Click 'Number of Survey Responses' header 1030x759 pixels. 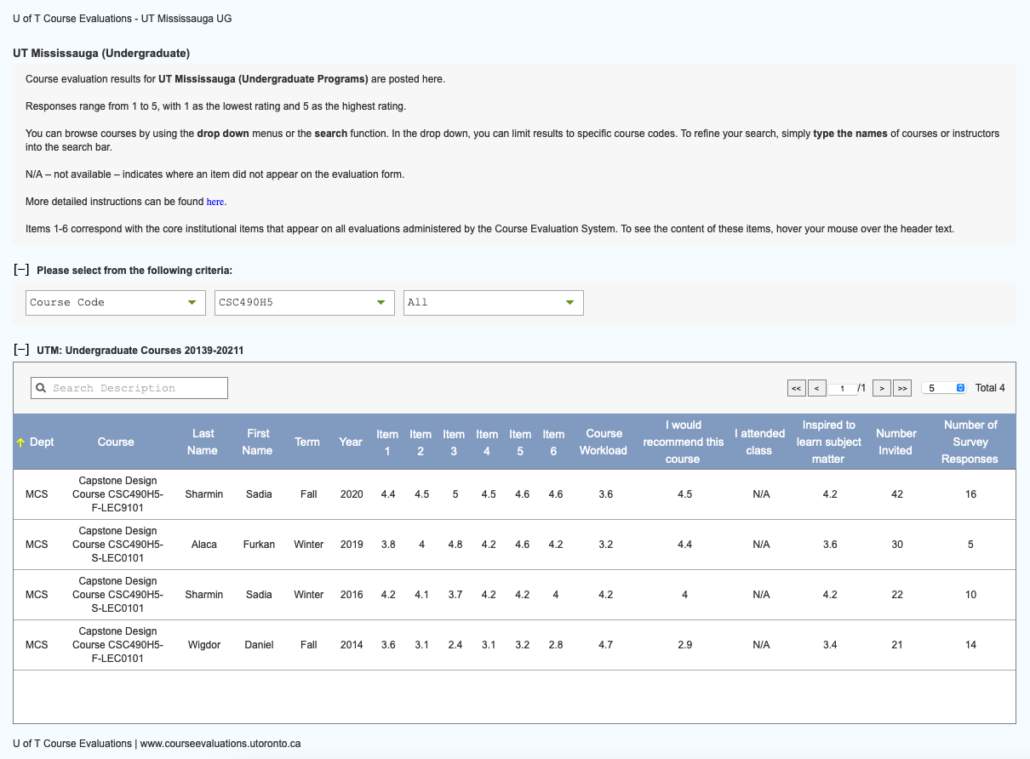pyautogui.click(x=970, y=442)
